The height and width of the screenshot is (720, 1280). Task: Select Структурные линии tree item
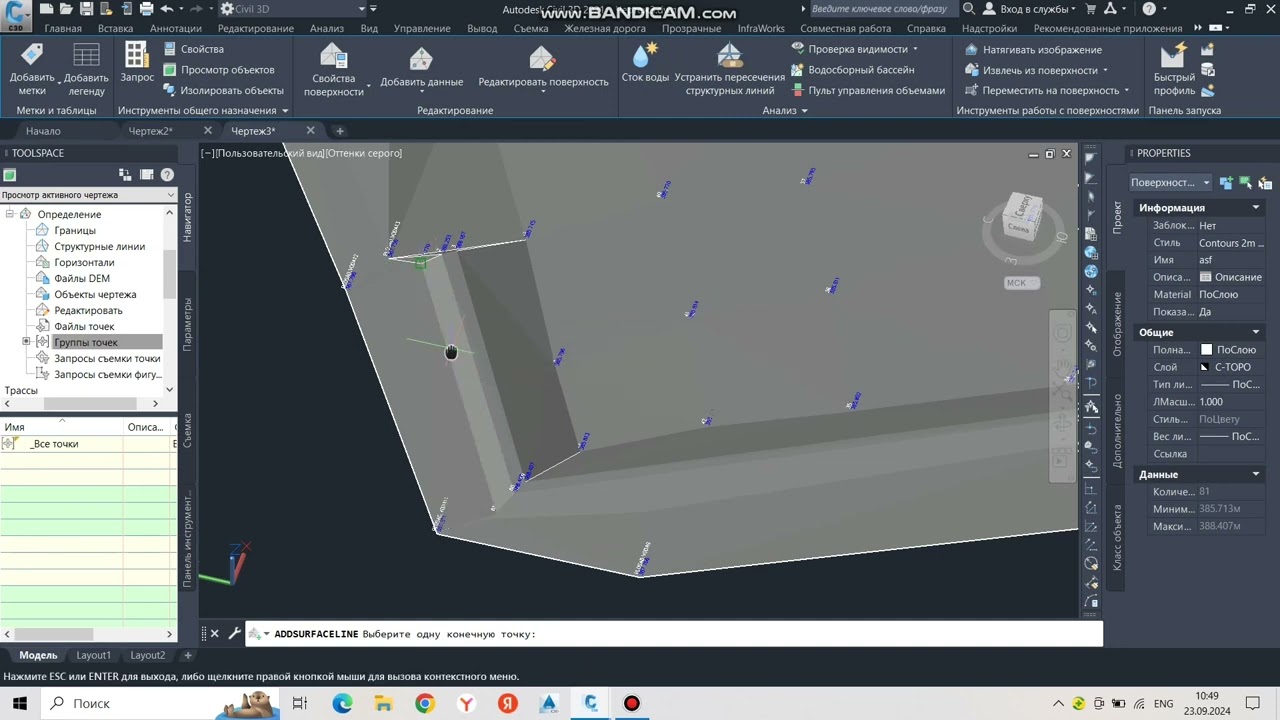coord(99,246)
